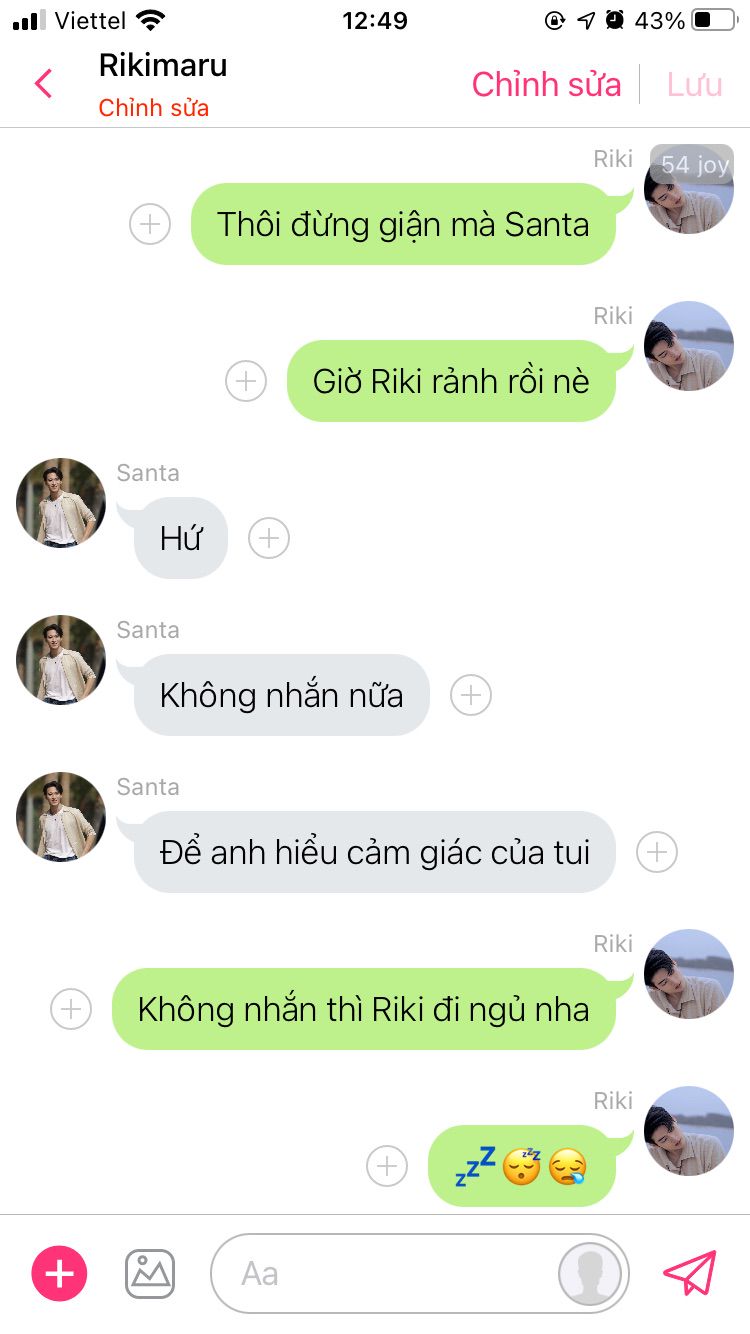Viewport: 750px width, 1334px height.
Task: Open the image picker icon
Action: pos(150,1274)
